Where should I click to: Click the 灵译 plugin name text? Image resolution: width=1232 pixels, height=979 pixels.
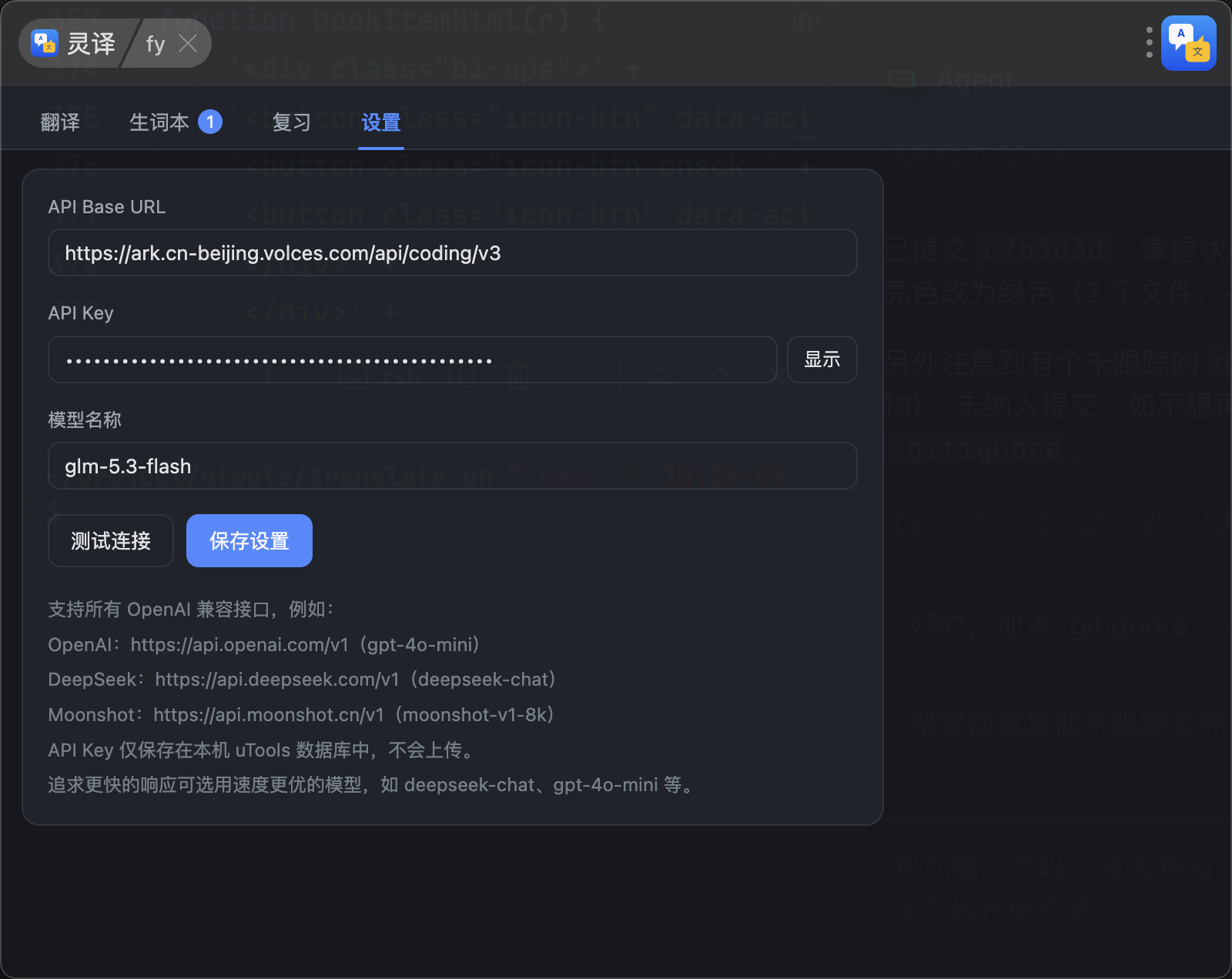click(91, 43)
